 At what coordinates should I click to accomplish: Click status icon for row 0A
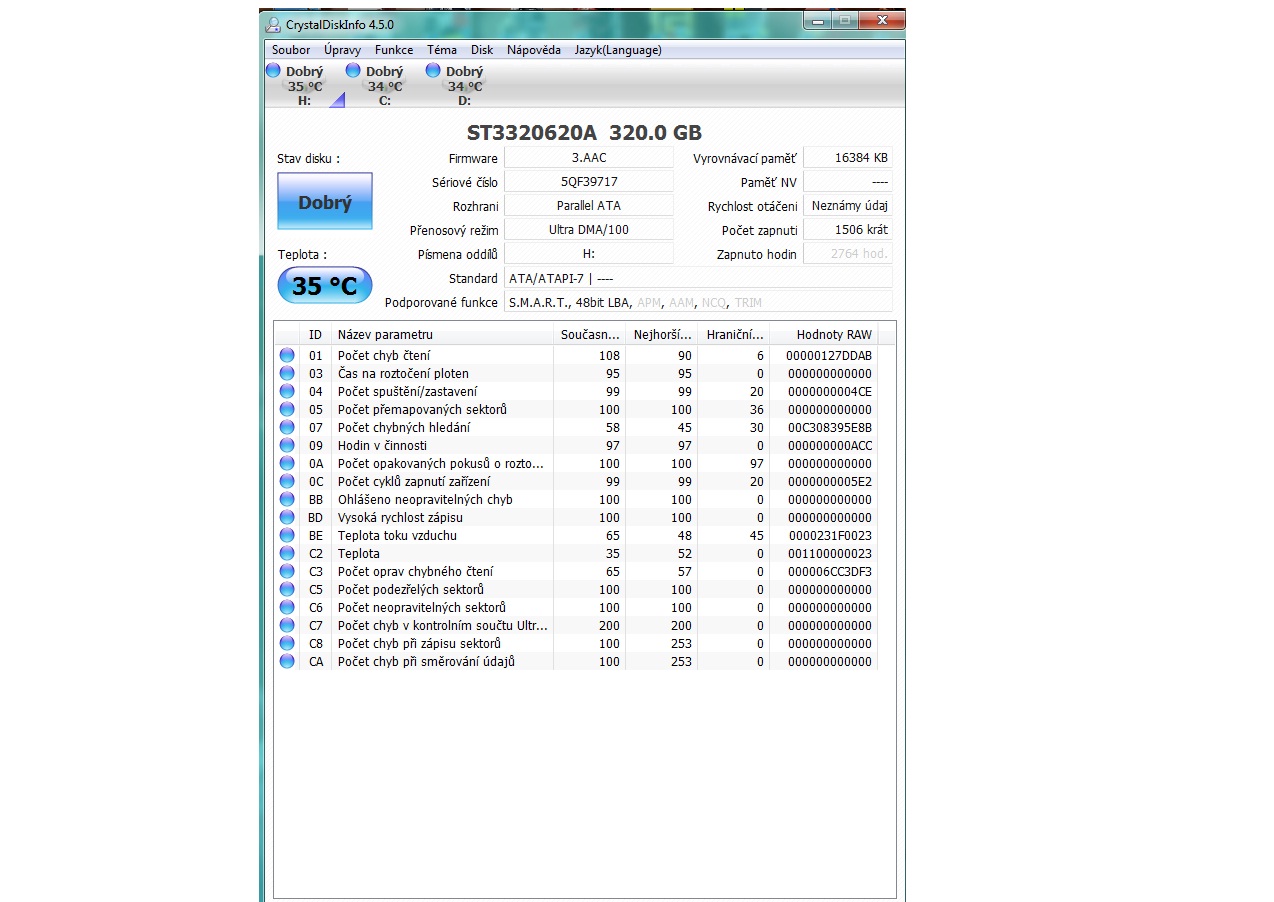click(x=287, y=463)
